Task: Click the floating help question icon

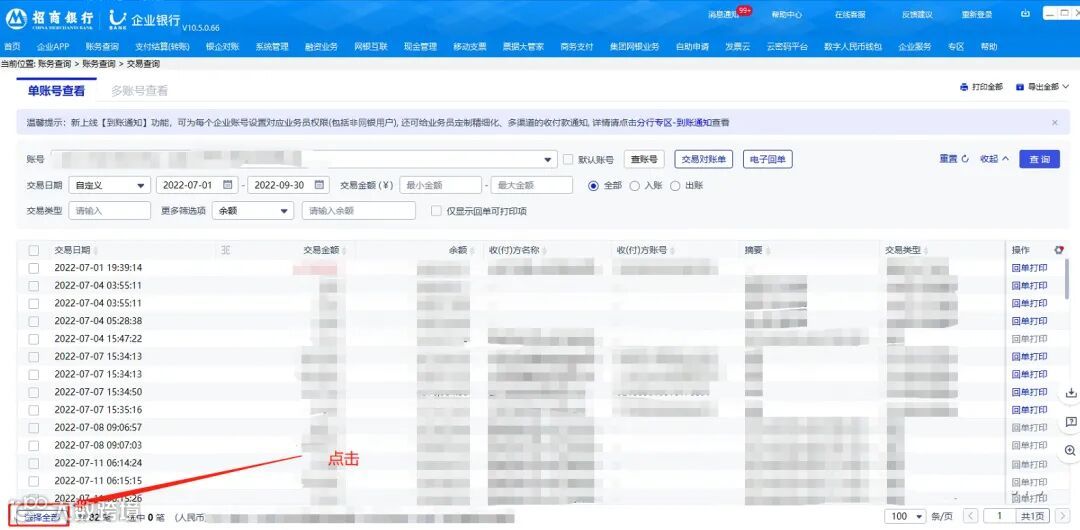Action: tap(1070, 421)
